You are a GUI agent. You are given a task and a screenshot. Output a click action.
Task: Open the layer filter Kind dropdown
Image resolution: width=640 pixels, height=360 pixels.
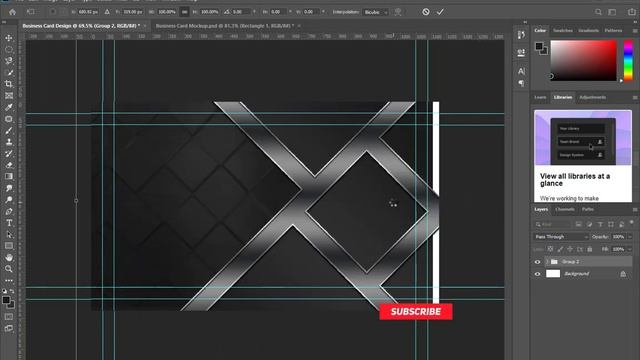click(553, 224)
